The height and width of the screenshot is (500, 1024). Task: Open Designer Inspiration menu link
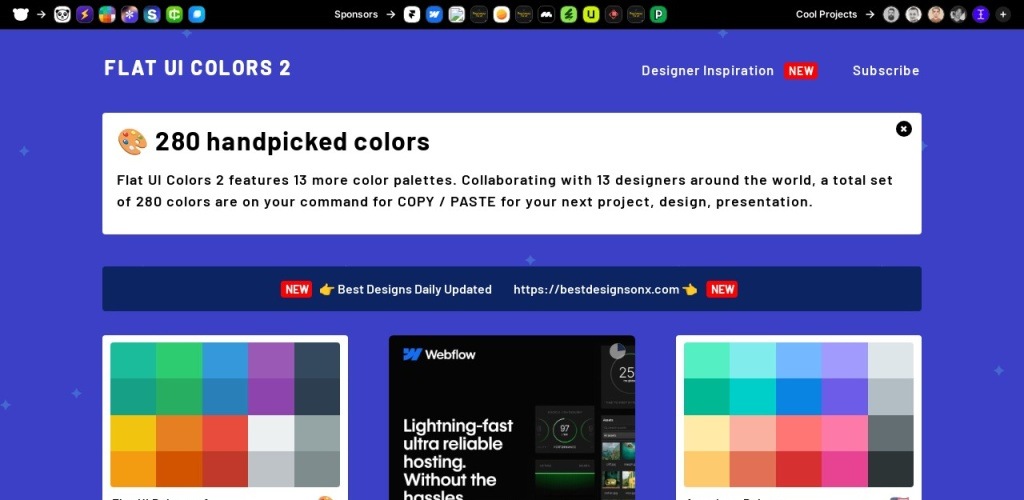[x=707, y=71]
